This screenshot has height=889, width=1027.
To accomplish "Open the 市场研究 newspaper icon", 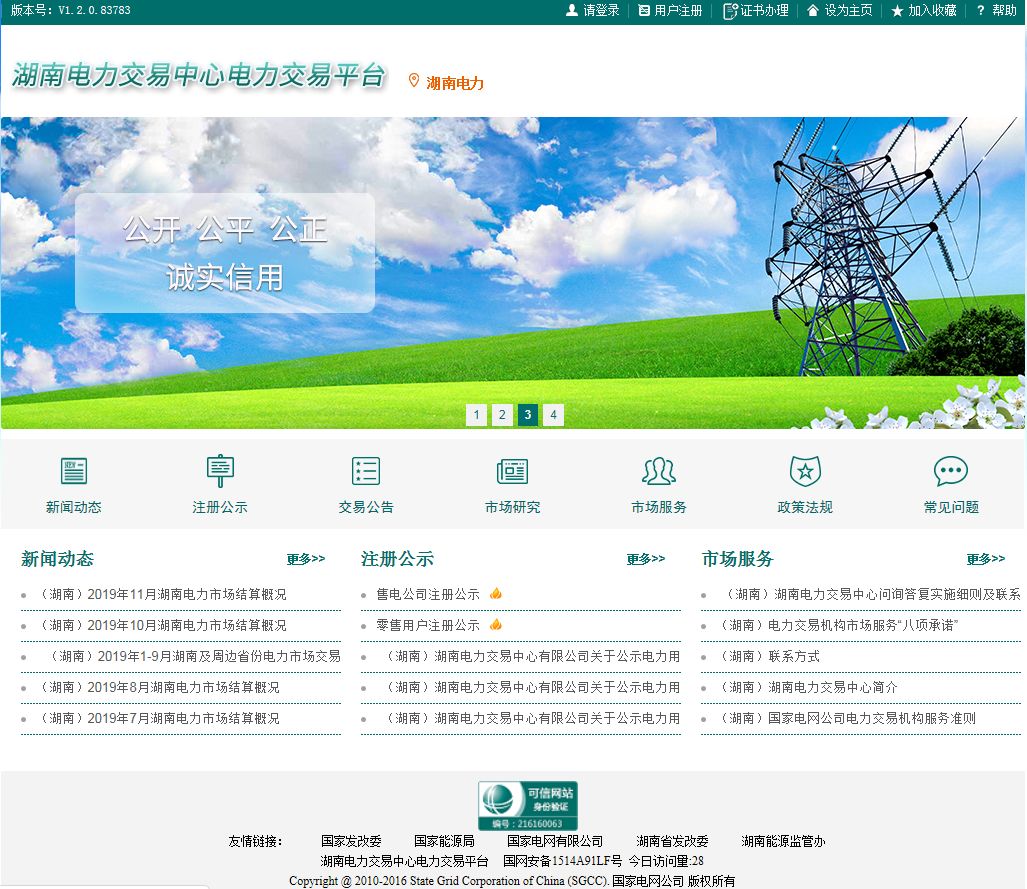I will click(x=512, y=472).
